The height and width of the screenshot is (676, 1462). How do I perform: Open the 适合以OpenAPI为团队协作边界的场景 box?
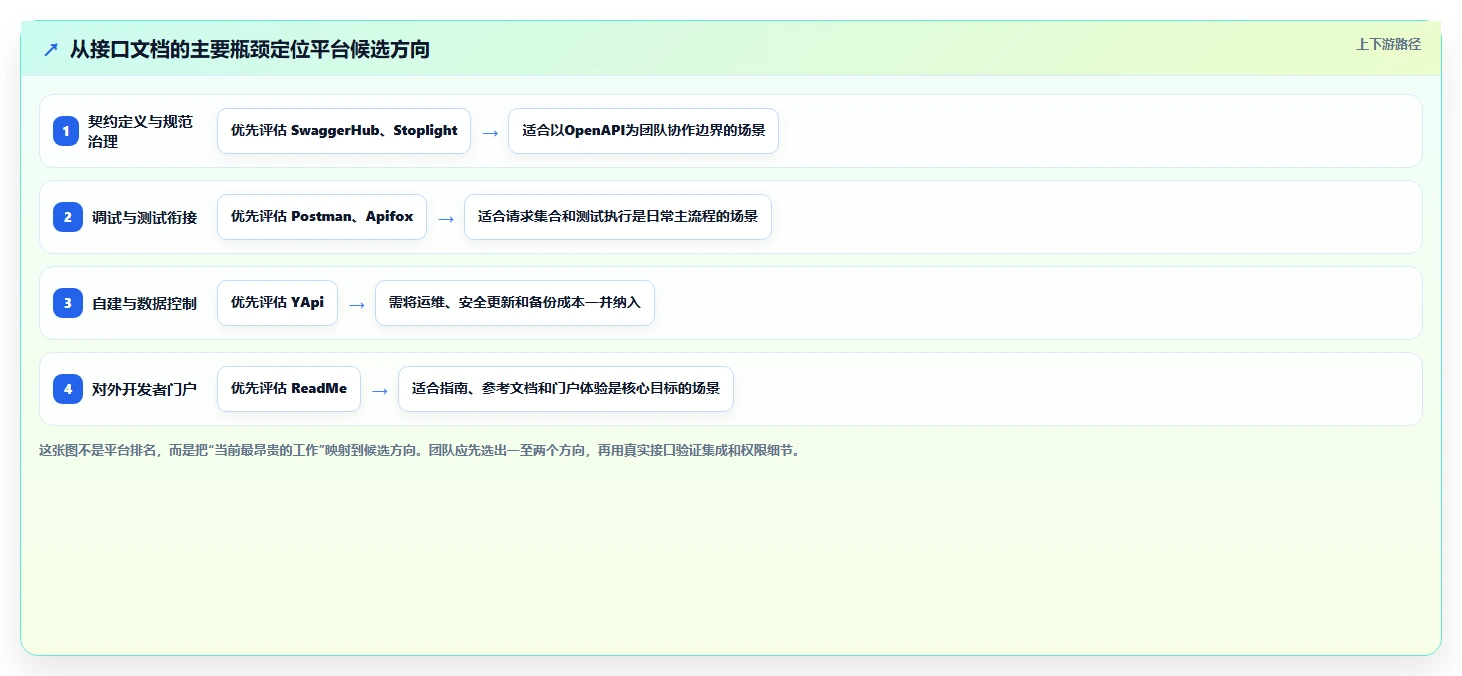click(x=643, y=131)
